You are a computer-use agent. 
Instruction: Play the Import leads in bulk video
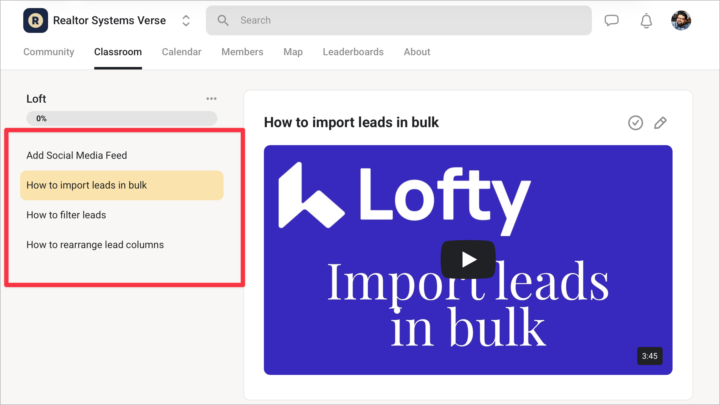coord(468,259)
